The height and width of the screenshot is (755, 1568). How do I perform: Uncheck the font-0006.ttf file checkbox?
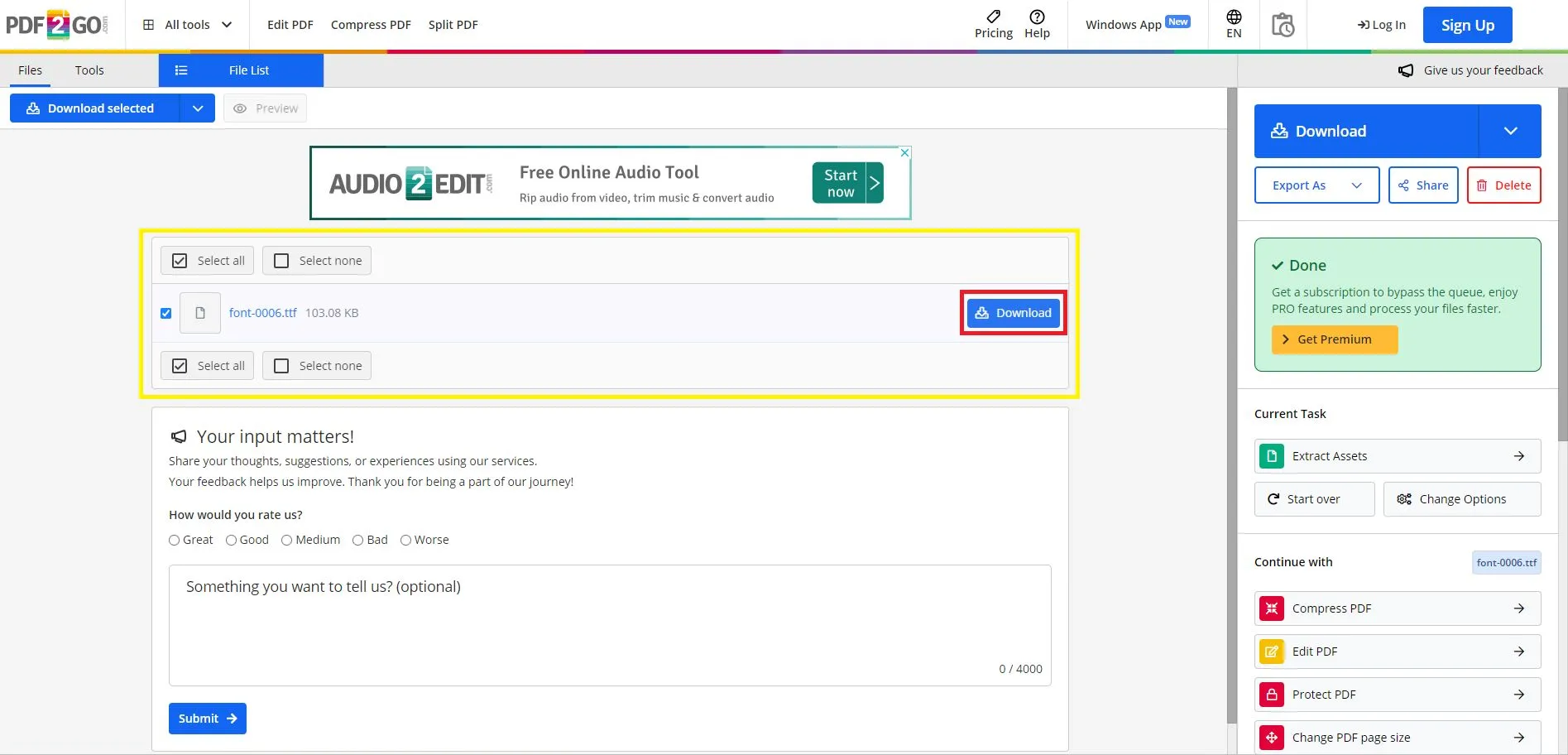[166, 314]
